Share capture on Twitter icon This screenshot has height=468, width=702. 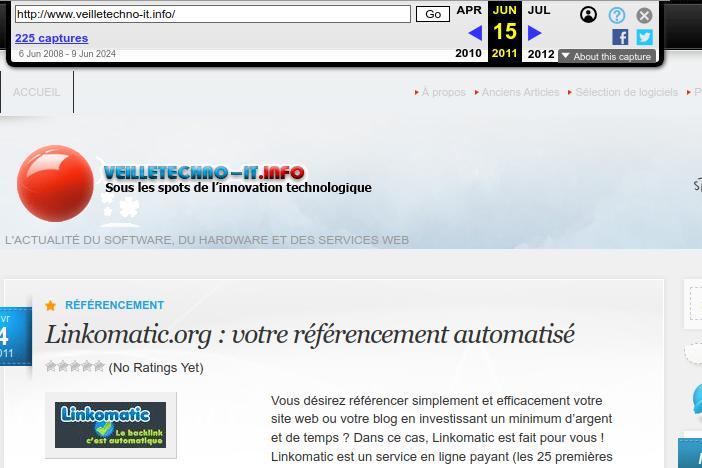coord(644,37)
